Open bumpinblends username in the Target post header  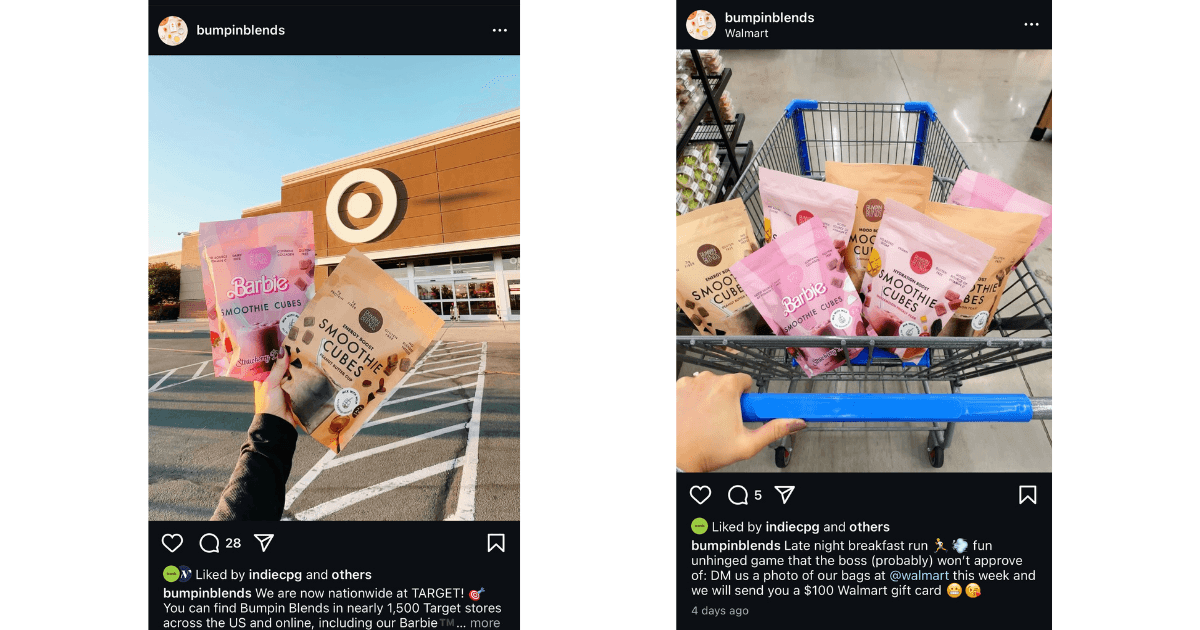pos(239,31)
